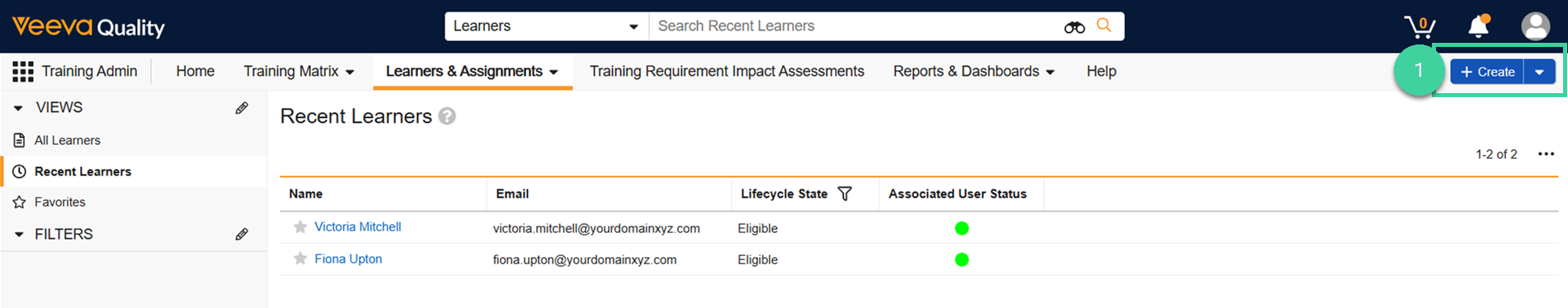Collapse the VIEWS section
1568x308 pixels.
tap(18, 108)
